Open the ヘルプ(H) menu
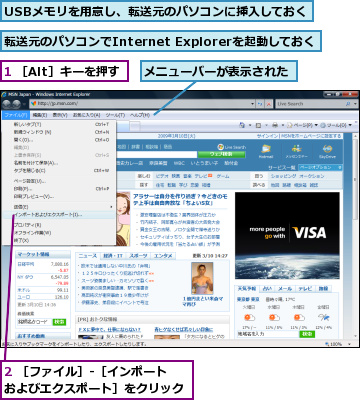The width and height of the screenshot is (360, 400). (140, 115)
